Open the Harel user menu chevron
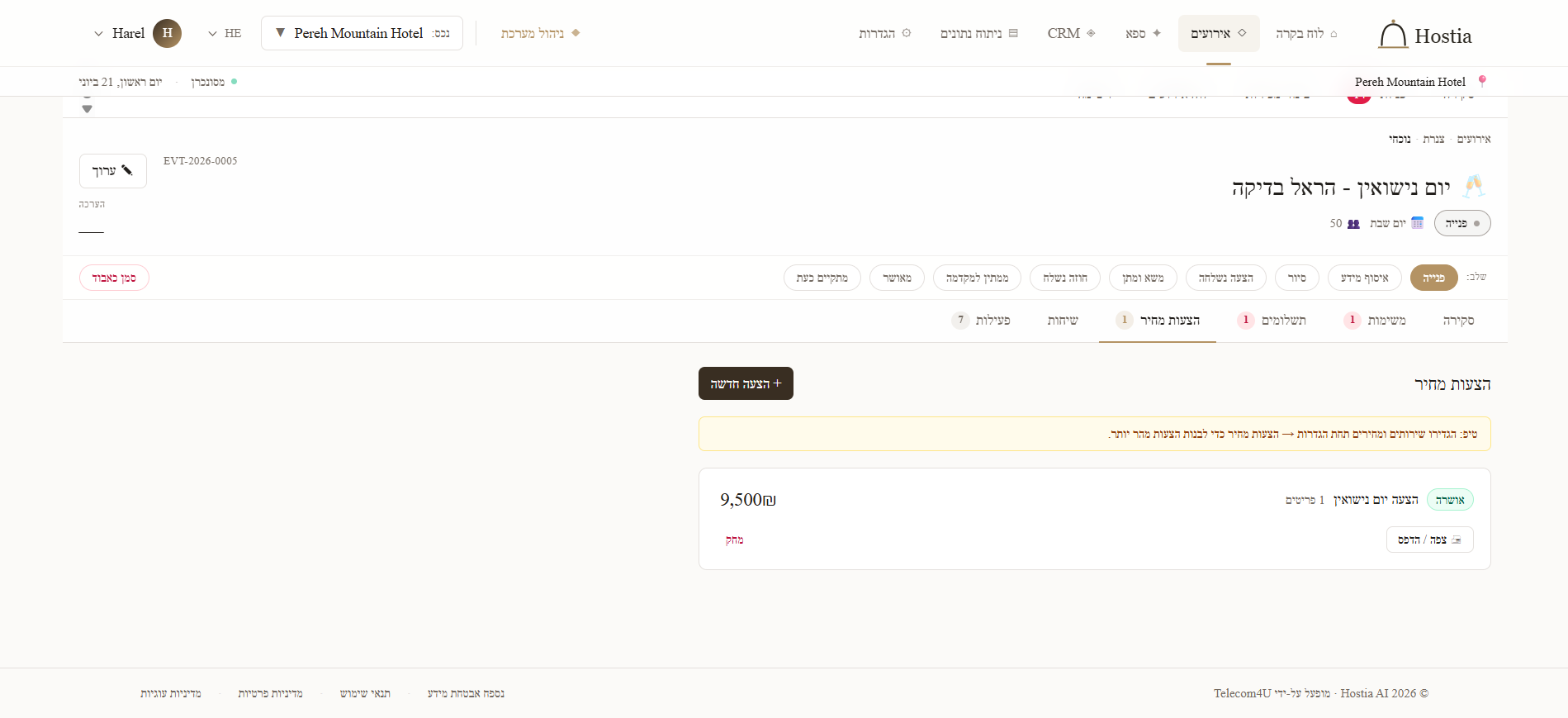Screen dimensions: 1568x718 [98, 34]
